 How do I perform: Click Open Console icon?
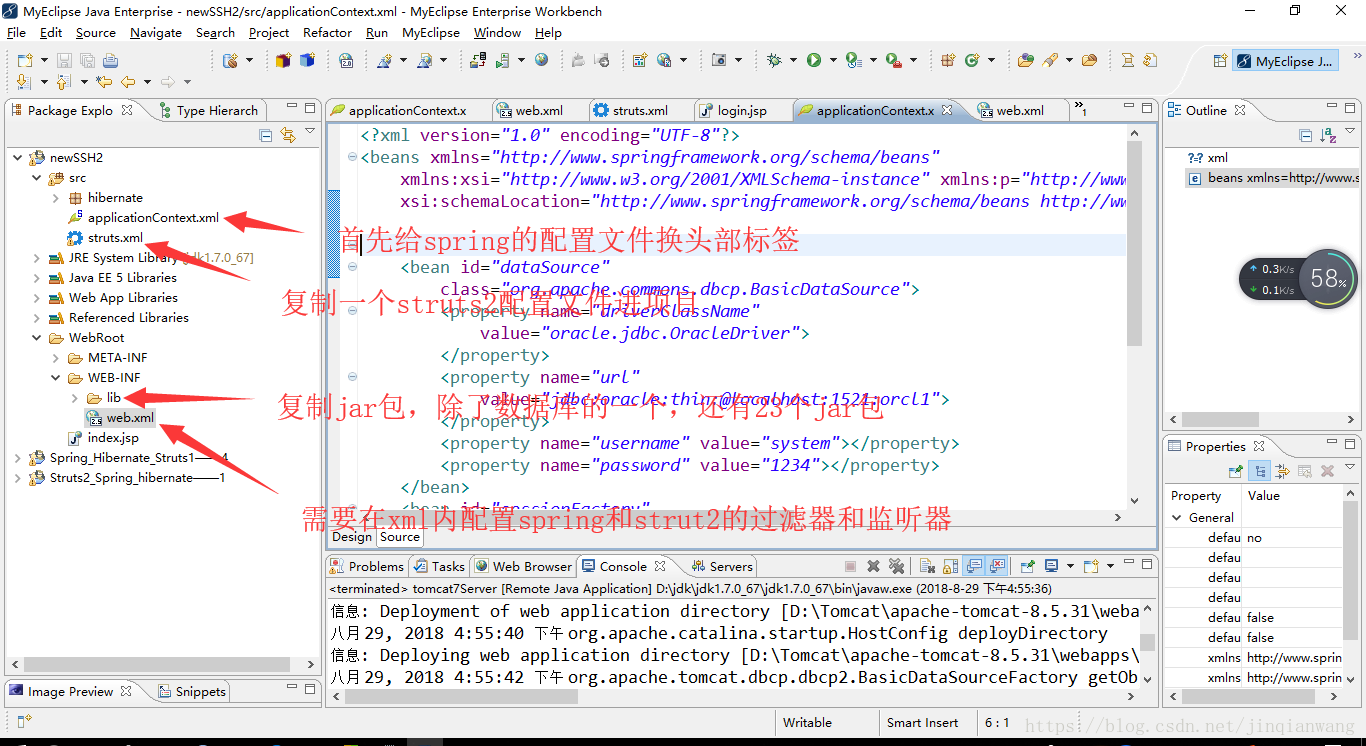click(x=1089, y=566)
